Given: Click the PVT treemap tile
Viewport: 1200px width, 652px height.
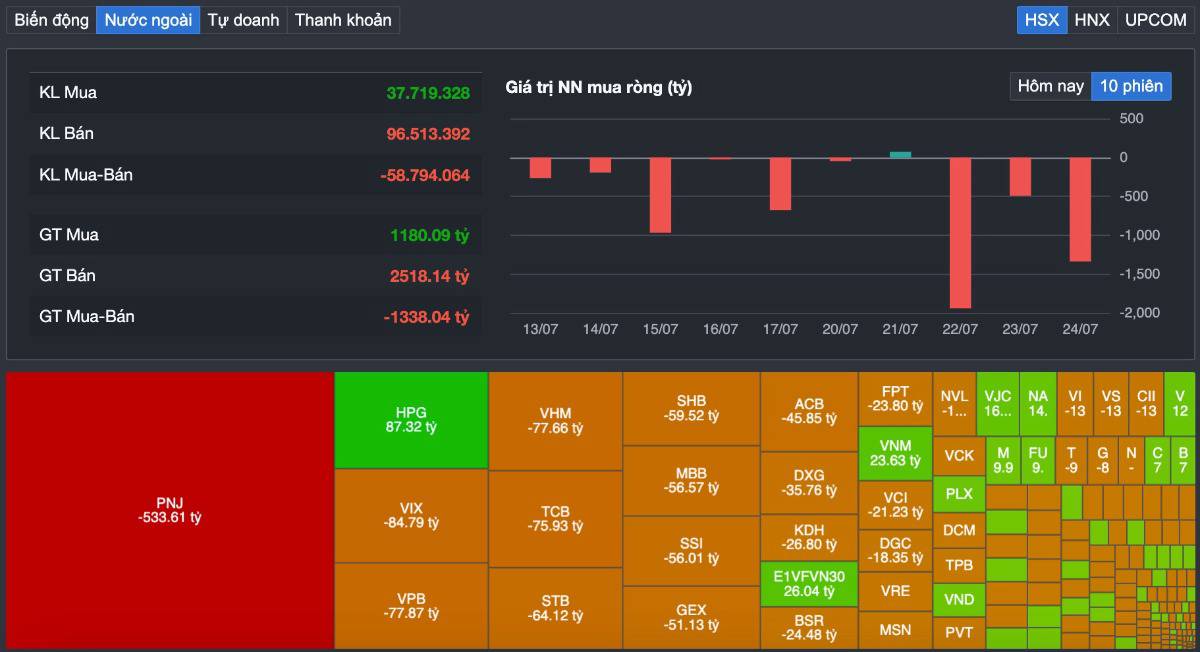Looking at the screenshot, I should [959, 632].
